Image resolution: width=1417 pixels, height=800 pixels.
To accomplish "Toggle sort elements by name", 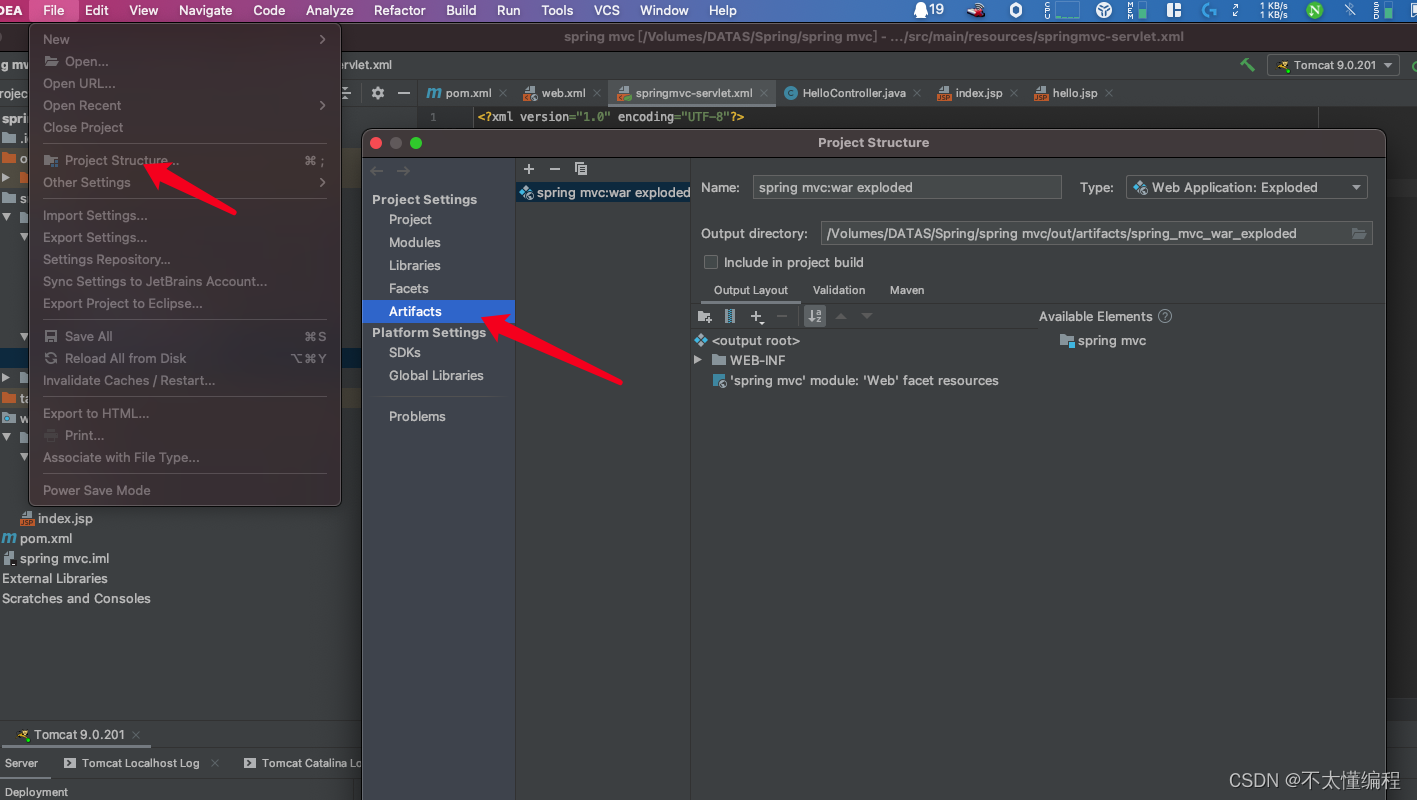I will (x=815, y=316).
